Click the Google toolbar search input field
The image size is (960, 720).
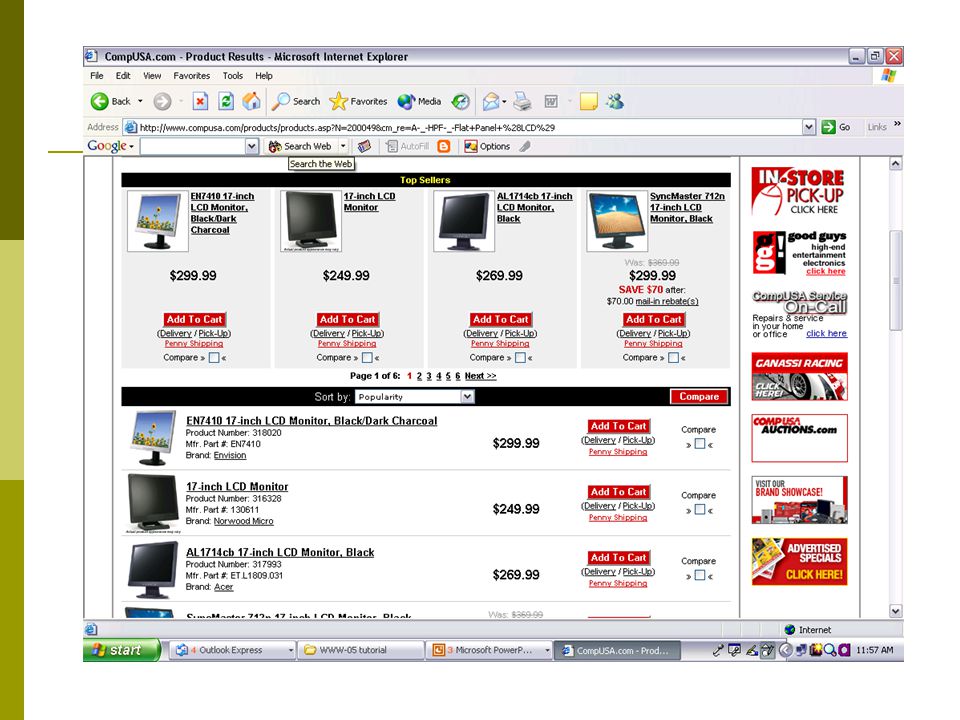[193, 146]
